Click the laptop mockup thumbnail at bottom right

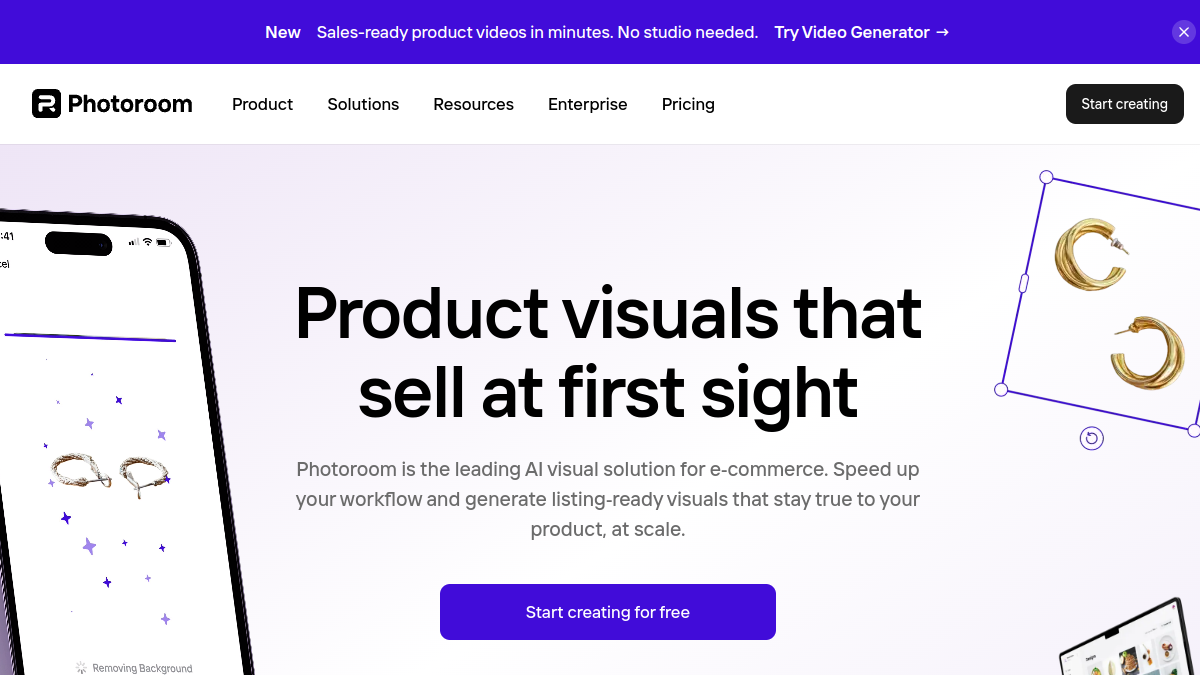pos(1130,640)
